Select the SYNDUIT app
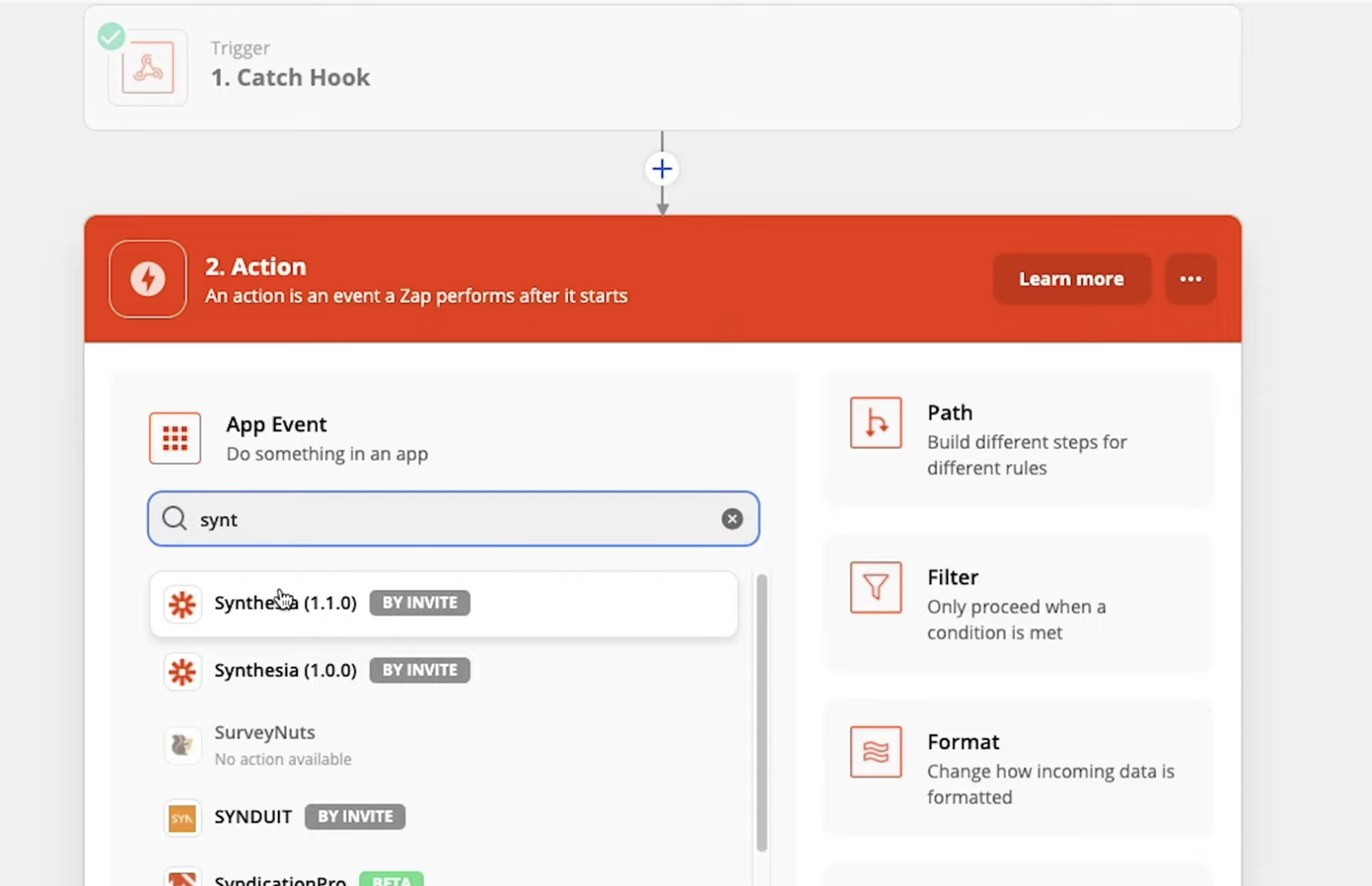1372x886 pixels. 443,817
